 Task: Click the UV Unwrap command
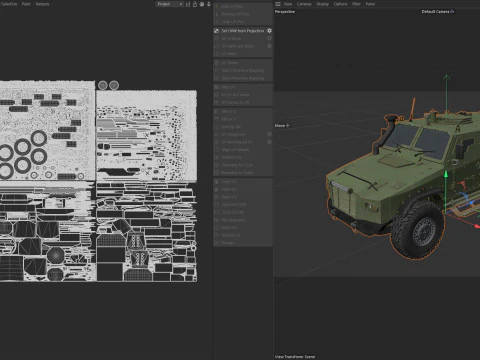tap(231, 39)
